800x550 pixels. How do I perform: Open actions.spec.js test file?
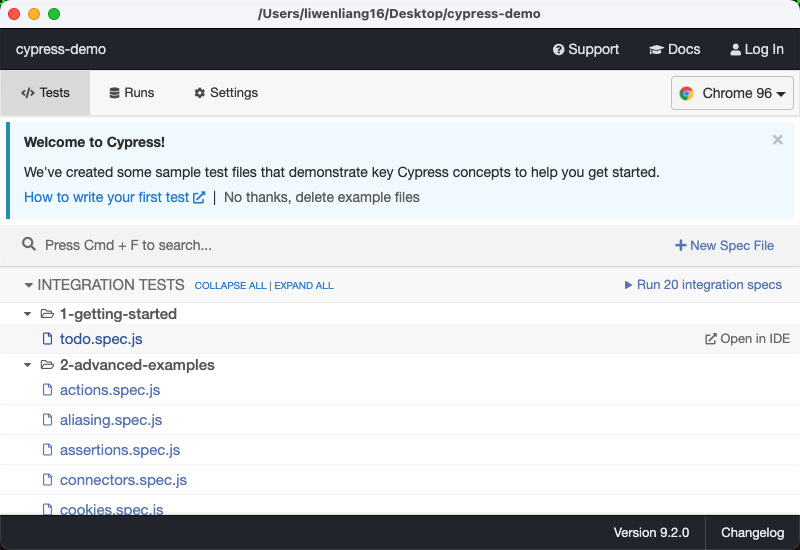110,390
